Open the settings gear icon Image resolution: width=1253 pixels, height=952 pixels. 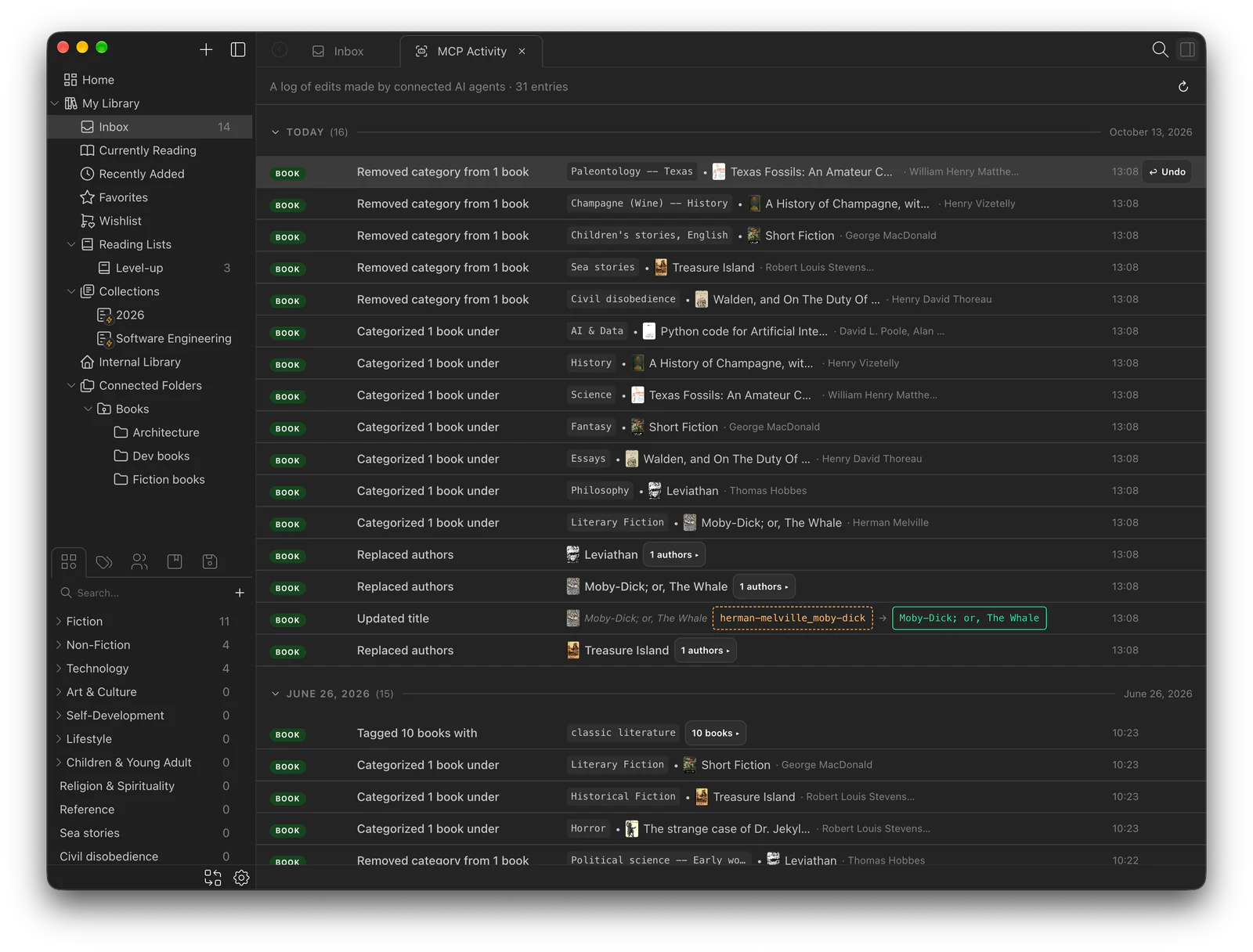(241, 878)
